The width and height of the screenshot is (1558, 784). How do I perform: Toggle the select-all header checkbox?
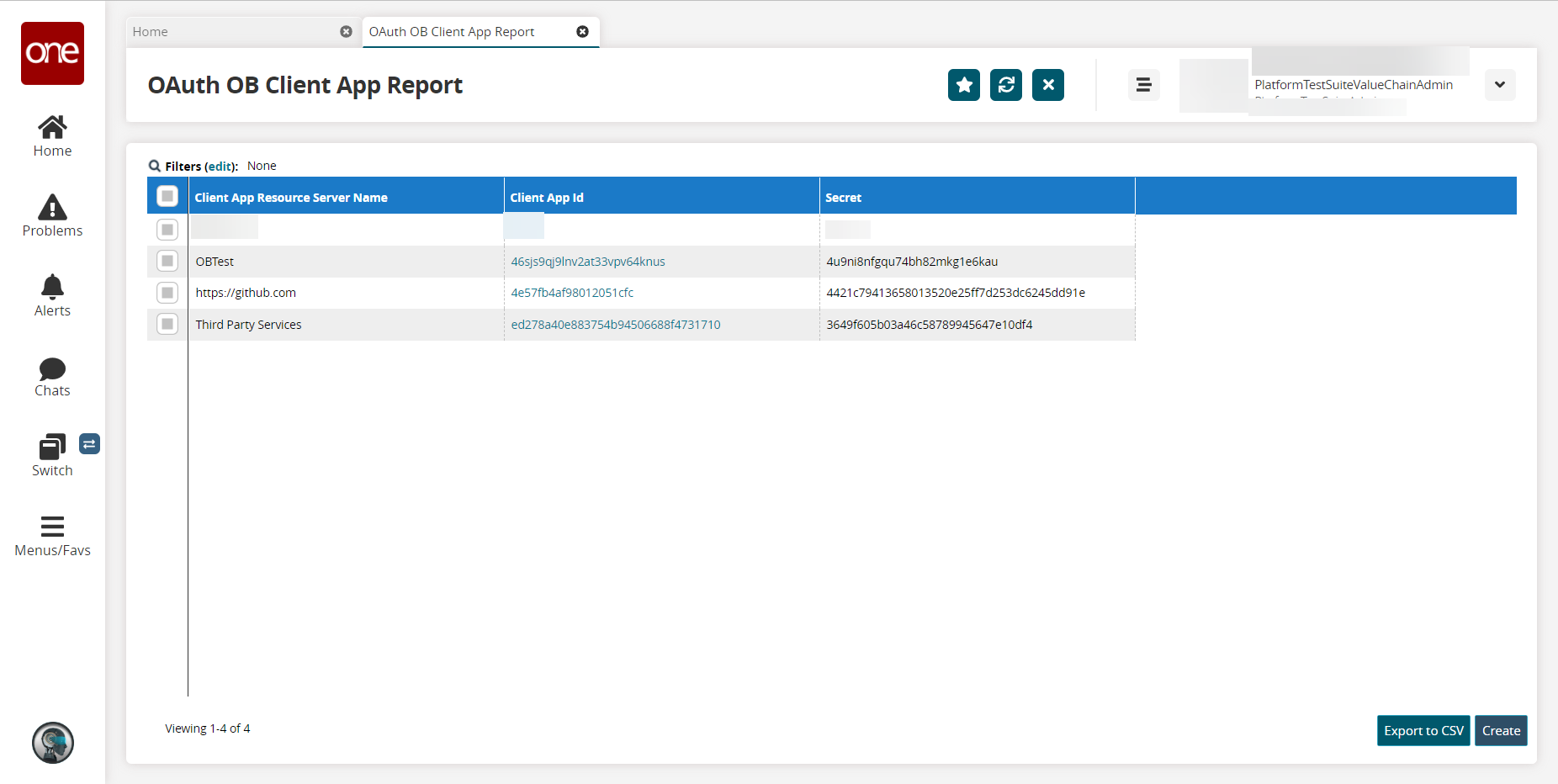point(167,196)
